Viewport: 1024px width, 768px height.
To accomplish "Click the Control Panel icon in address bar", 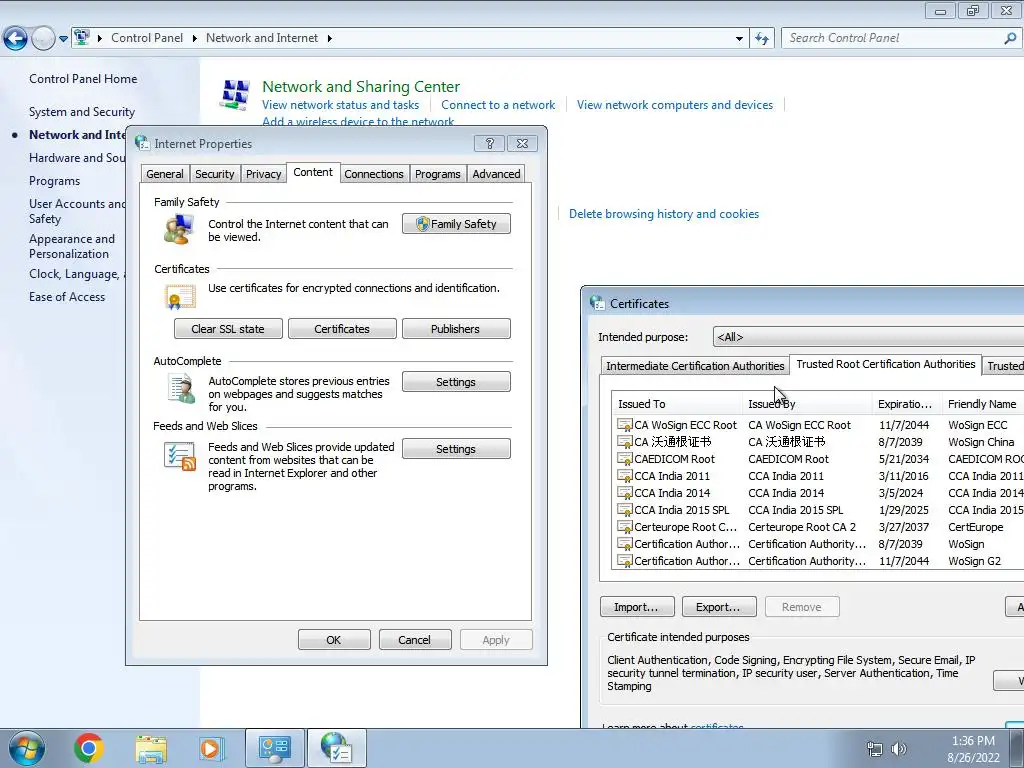I will (82, 37).
